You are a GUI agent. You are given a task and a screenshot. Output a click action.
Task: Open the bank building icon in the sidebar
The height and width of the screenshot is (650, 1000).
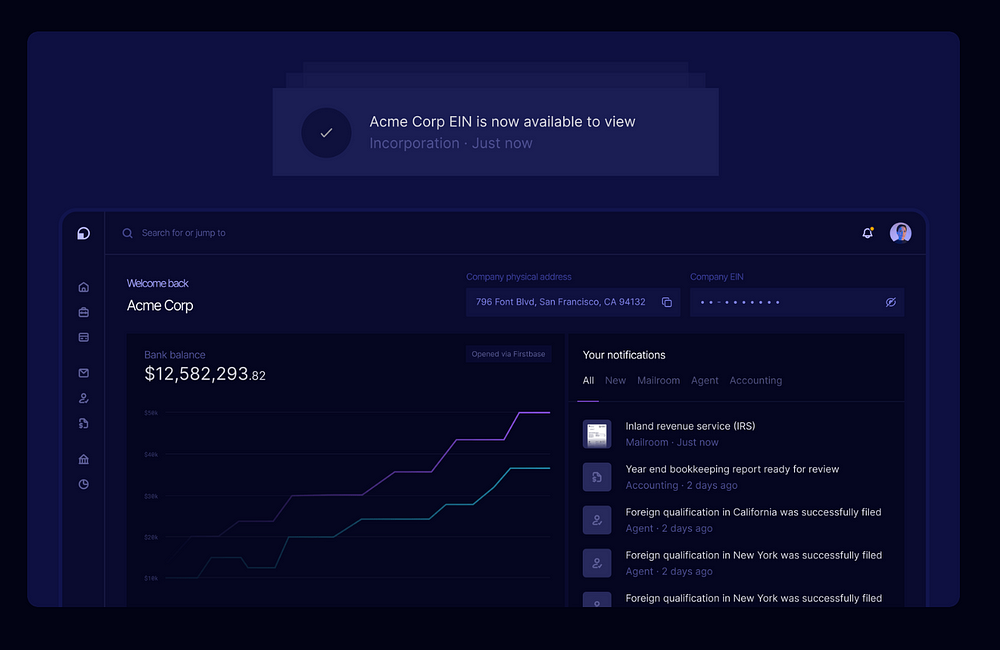(84, 459)
